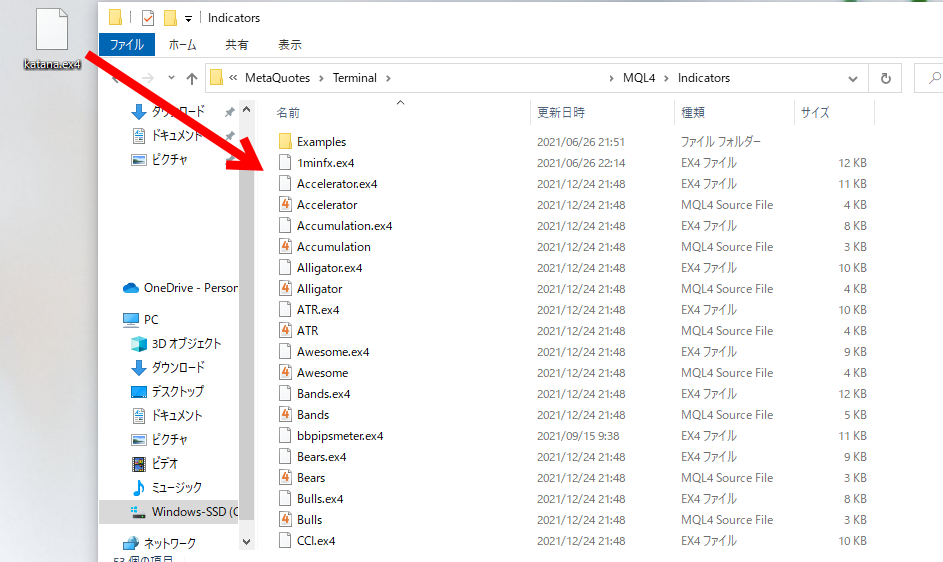Open the 3D オブジェクト folder
The height and width of the screenshot is (562, 943).
(186, 344)
